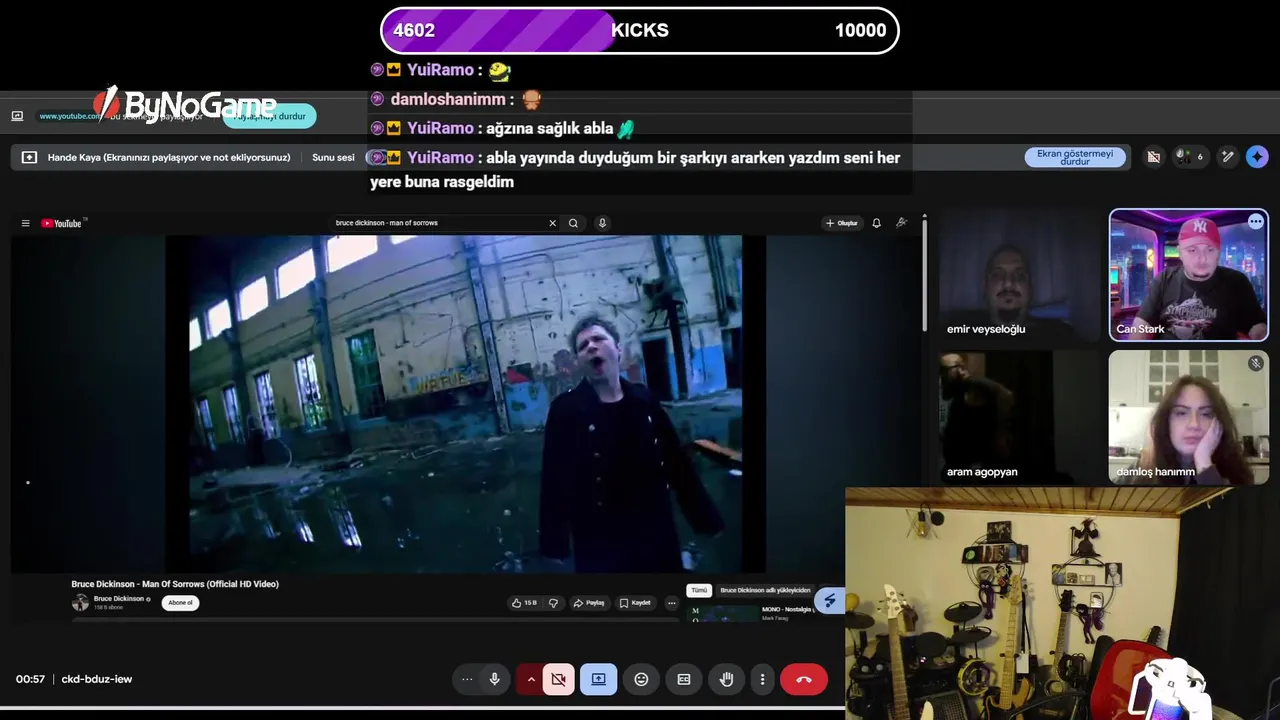The width and height of the screenshot is (1280, 720).
Task: Toggle the present screen button in Meet
Action: click(599, 679)
